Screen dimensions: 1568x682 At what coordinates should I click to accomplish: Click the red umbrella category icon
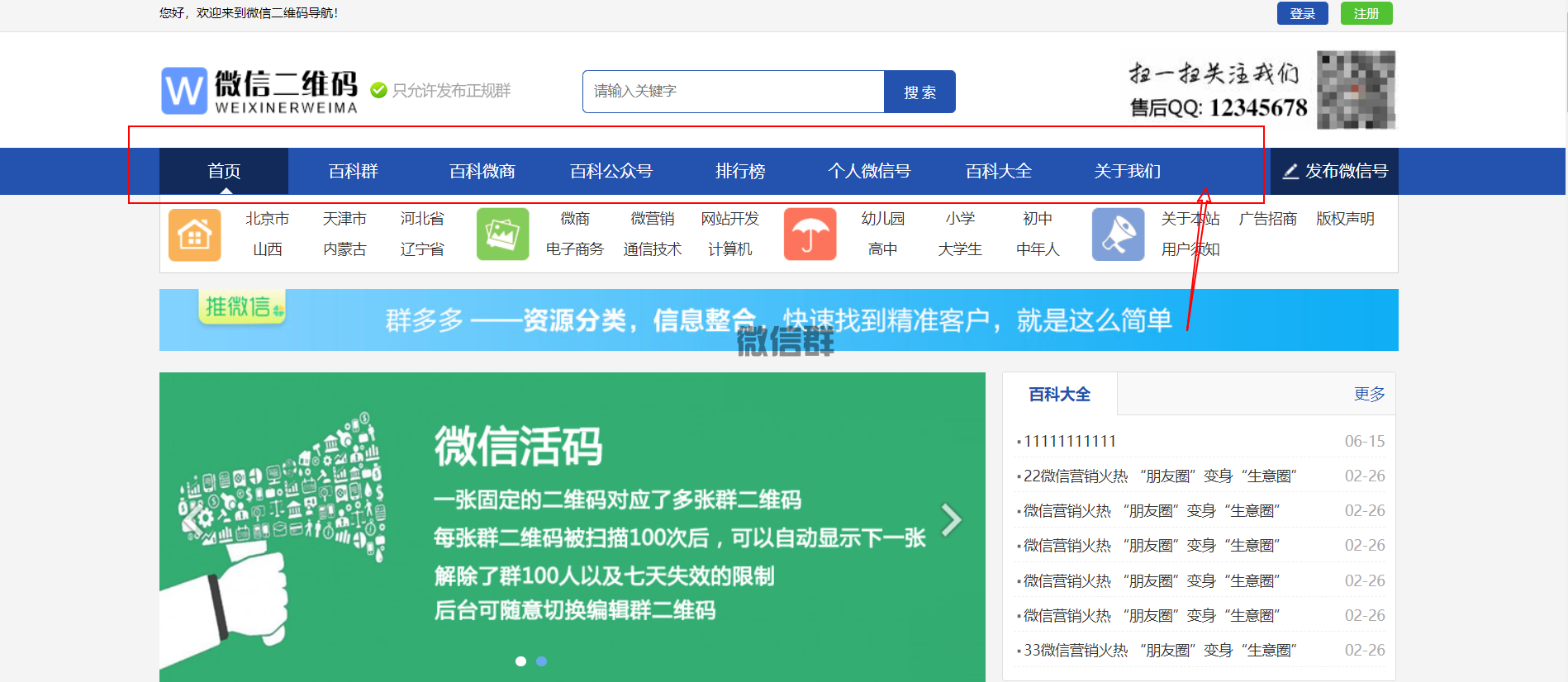810,234
